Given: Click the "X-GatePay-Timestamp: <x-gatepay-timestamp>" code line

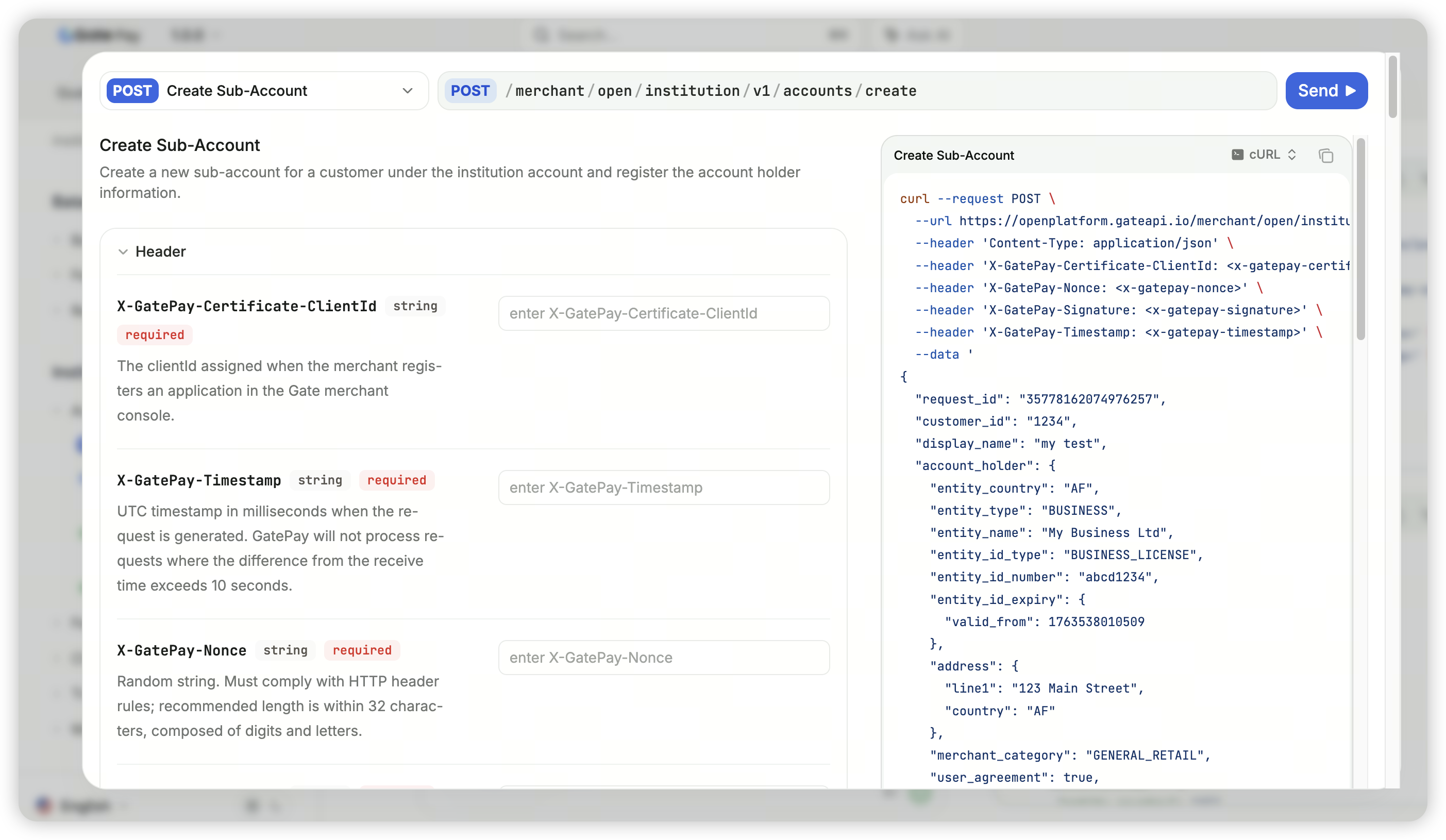Looking at the screenshot, I should click(x=1119, y=333).
